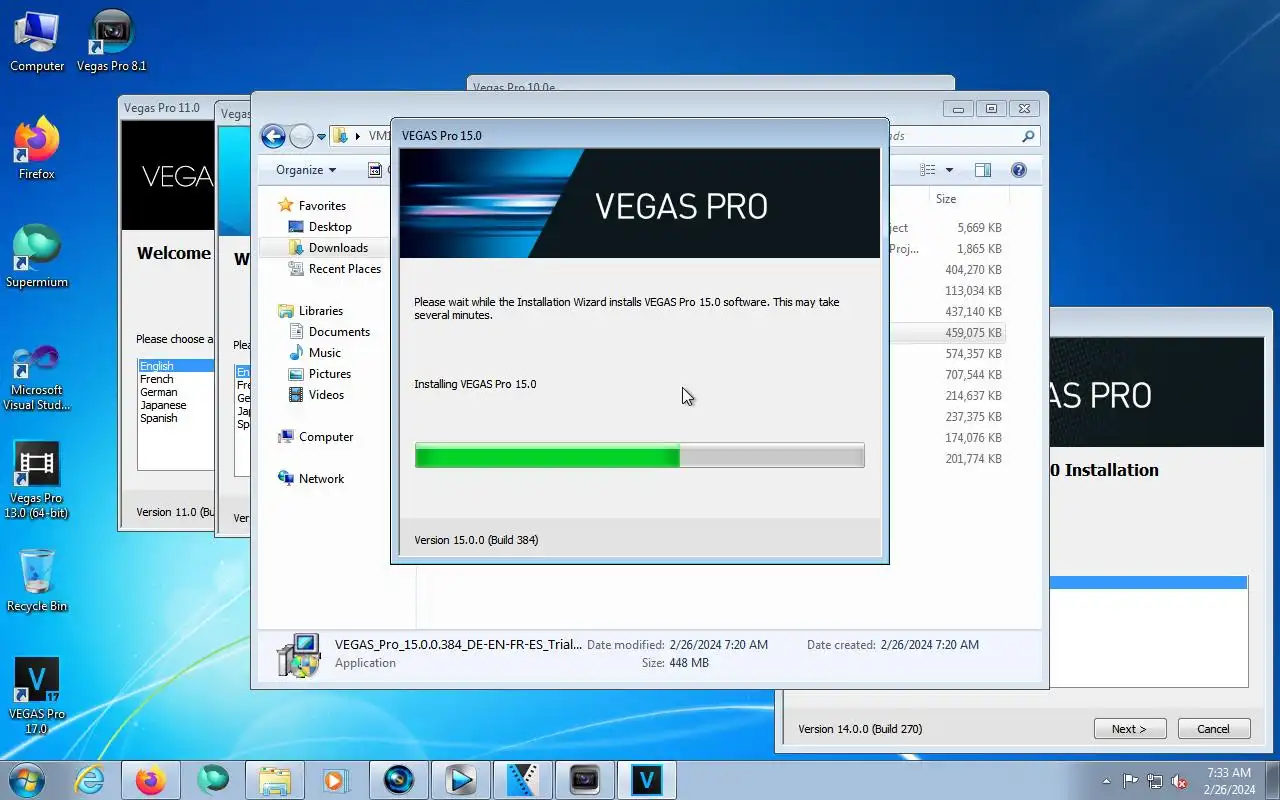Viewport: 1280px width, 800px height.
Task: Sort files by the Size column header
Action: (x=946, y=199)
